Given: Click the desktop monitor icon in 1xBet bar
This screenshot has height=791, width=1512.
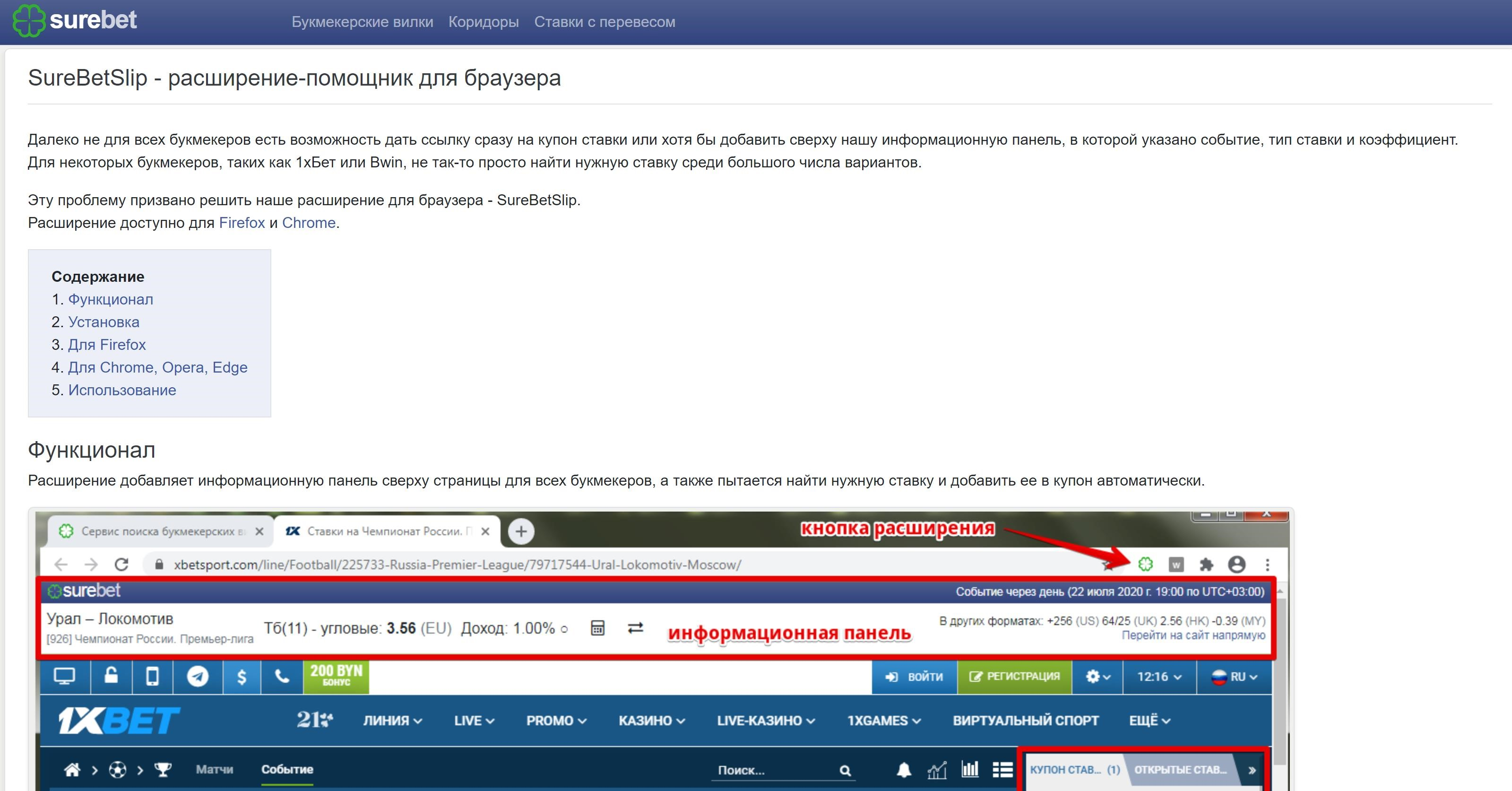Looking at the screenshot, I should (x=65, y=677).
